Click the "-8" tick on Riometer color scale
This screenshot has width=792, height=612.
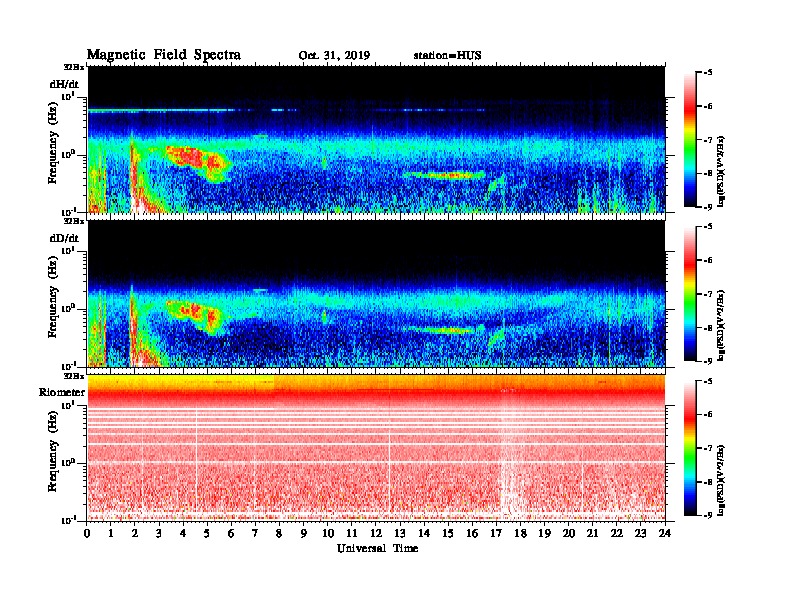(708, 482)
